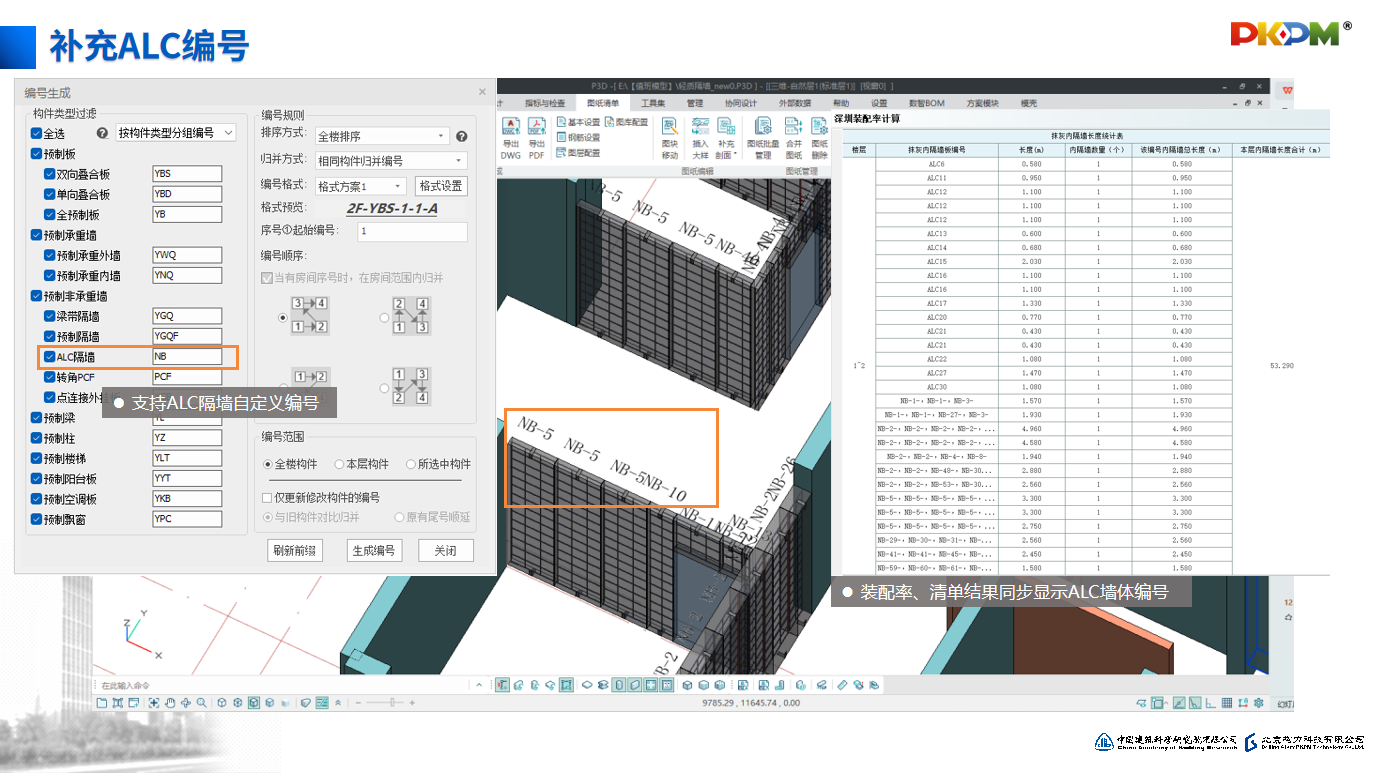Expand the command line history arrow
Image resolution: width=1375 pixels, height=773 pixels.
479,685
